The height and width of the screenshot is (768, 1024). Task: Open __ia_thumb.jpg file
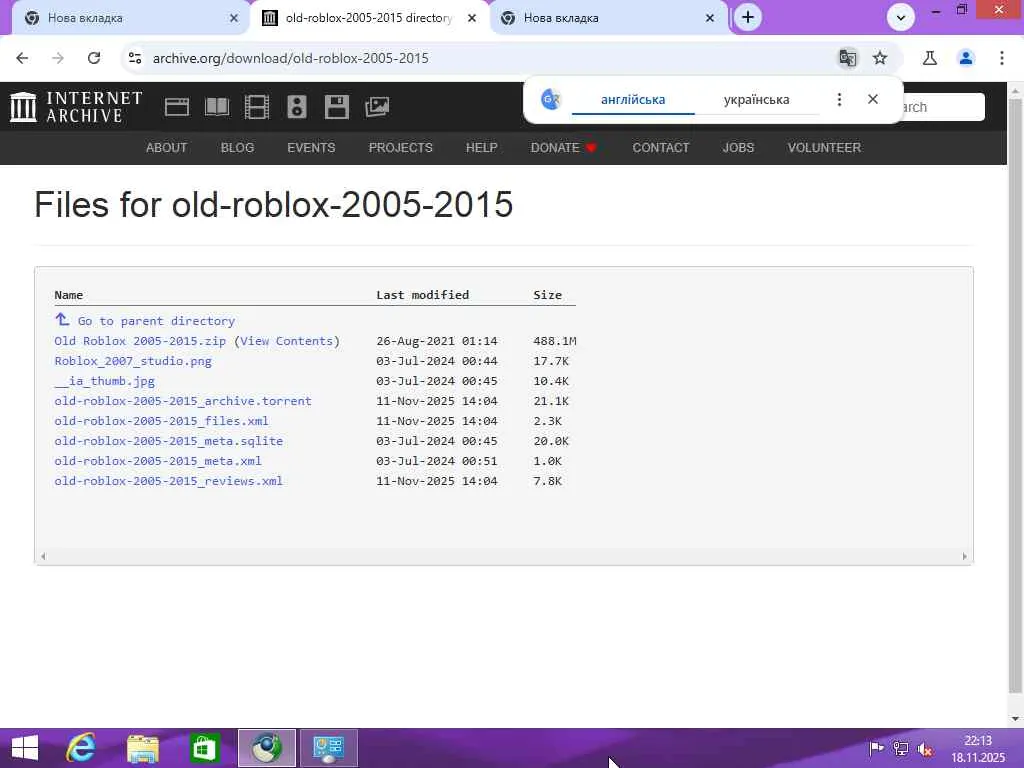[x=104, y=381]
